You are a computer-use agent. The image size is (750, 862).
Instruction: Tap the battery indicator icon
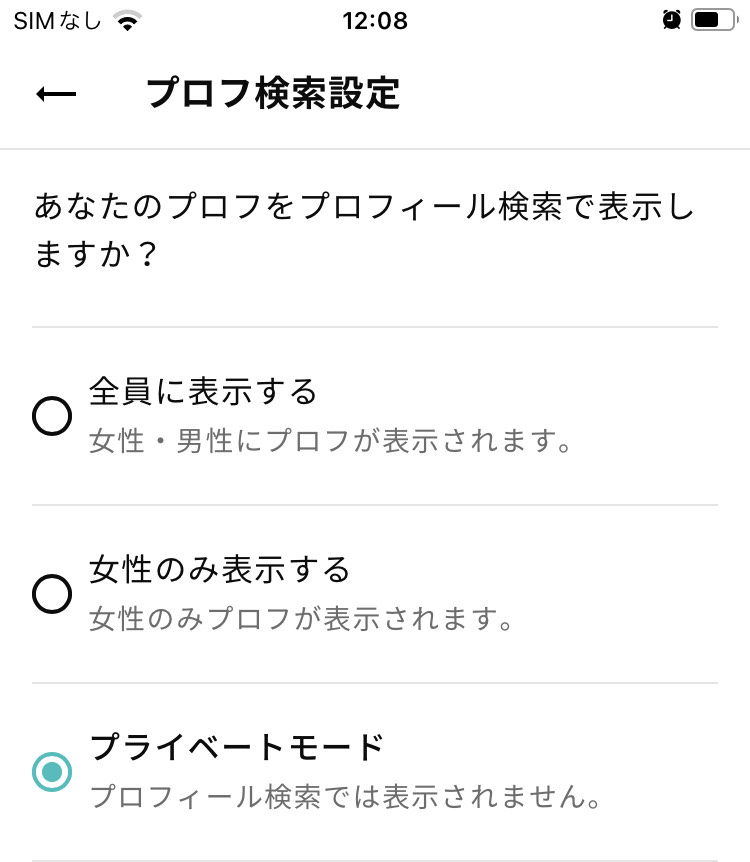(x=714, y=20)
